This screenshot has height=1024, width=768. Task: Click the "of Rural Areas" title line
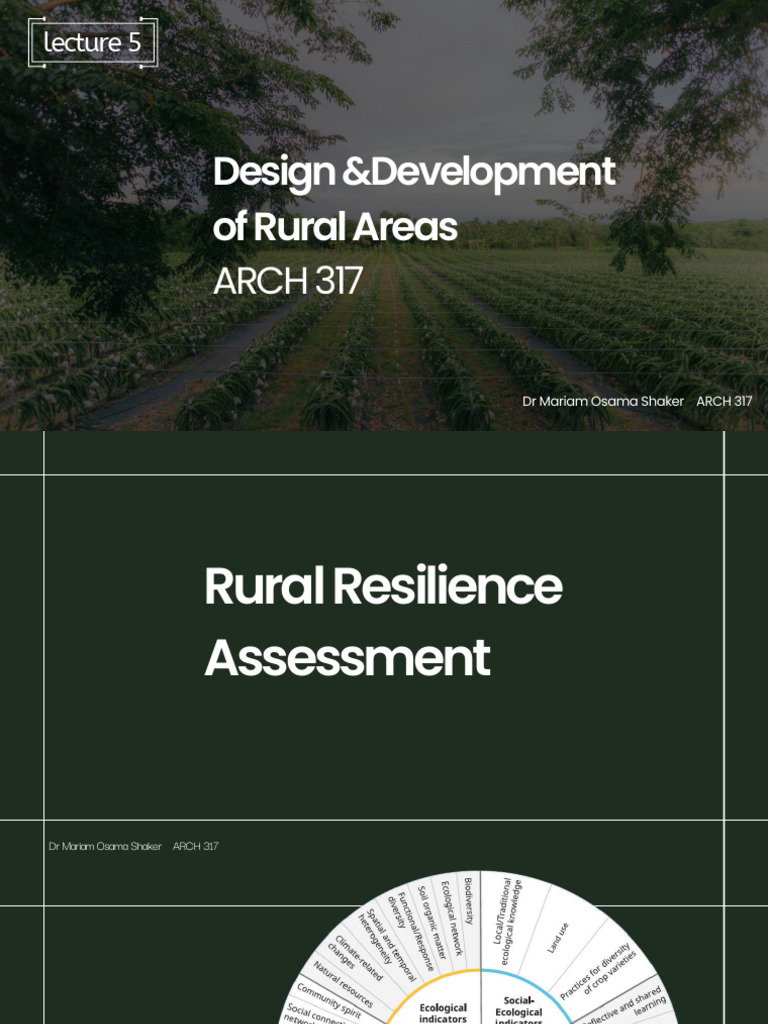tap(335, 227)
